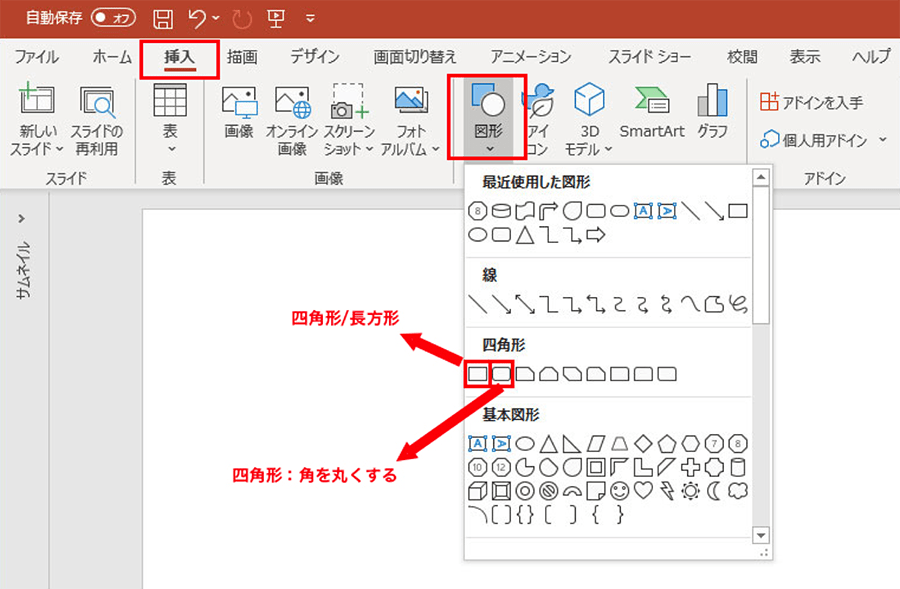Pick the Scribble shape in the 線 section
900x589 pixels.
click(x=738, y=304)
